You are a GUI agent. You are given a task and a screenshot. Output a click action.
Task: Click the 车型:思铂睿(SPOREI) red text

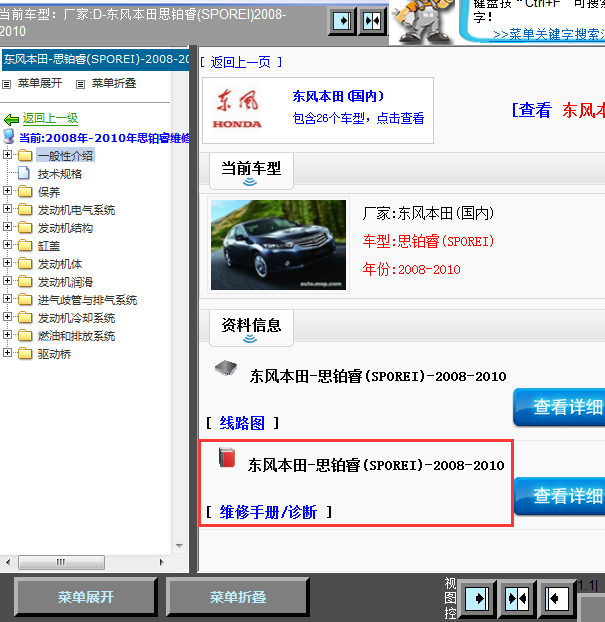428,241
